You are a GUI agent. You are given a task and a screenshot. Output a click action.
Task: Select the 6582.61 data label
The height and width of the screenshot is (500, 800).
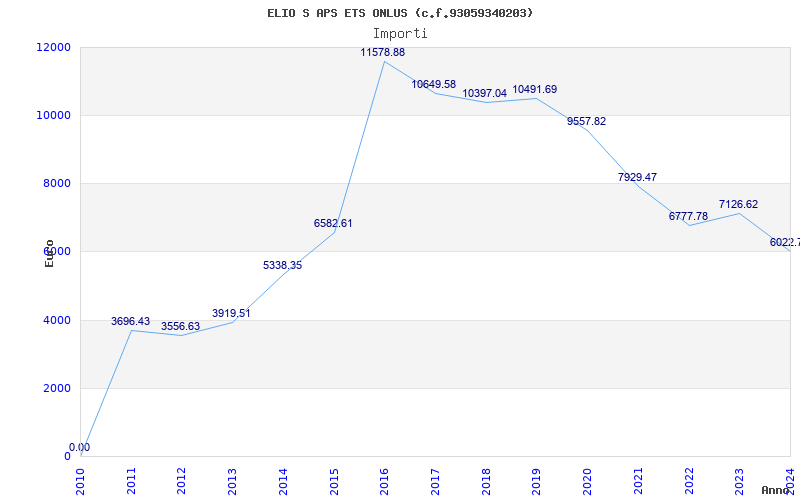pos(333,223)
